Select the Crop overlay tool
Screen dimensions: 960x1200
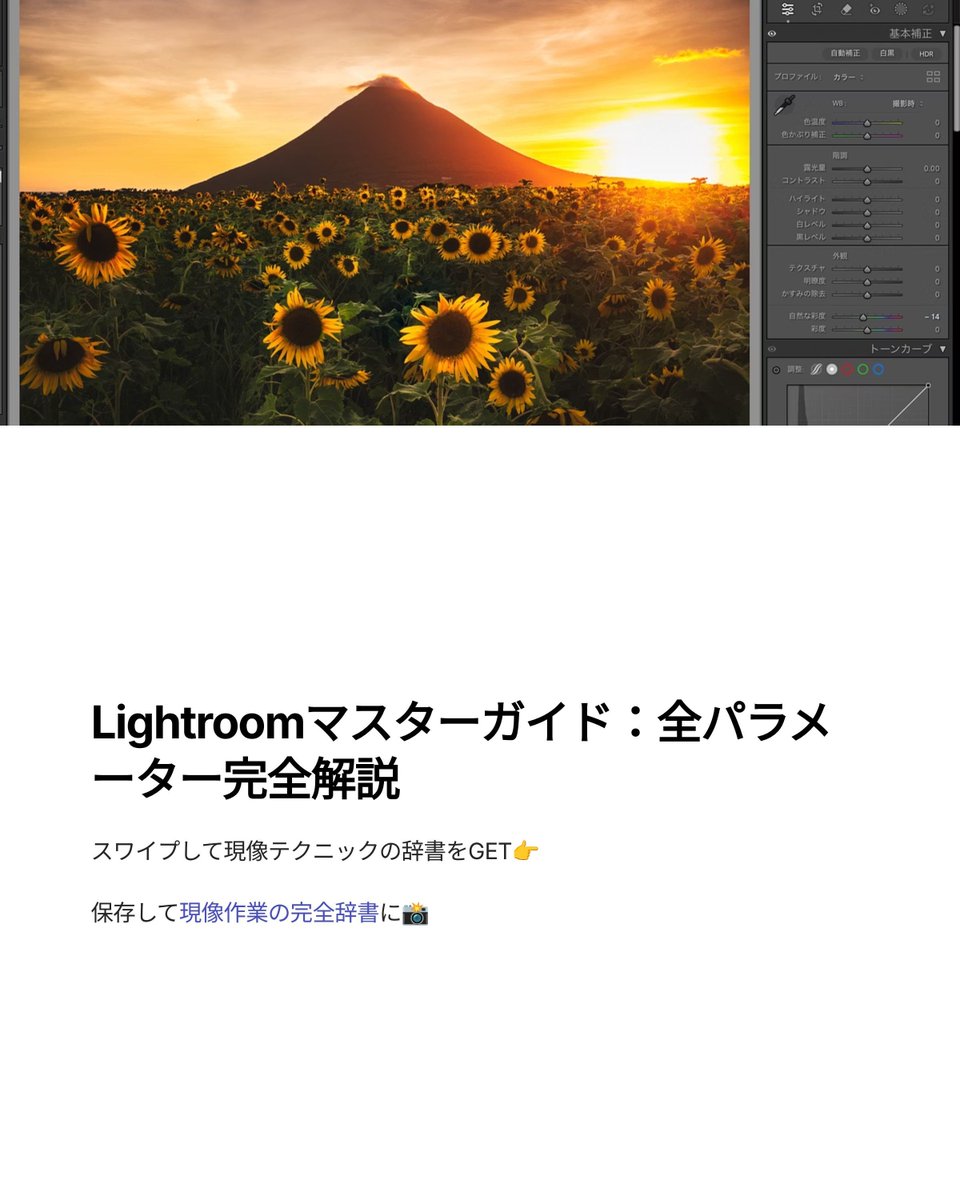point(817,9)
